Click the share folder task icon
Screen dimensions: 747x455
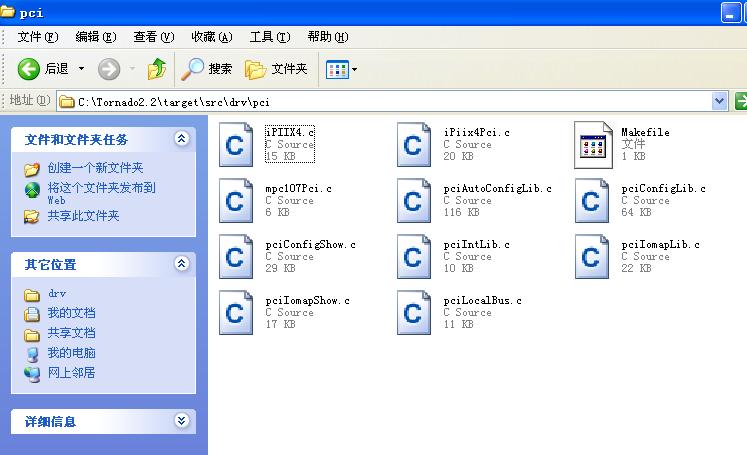point(32,216)
